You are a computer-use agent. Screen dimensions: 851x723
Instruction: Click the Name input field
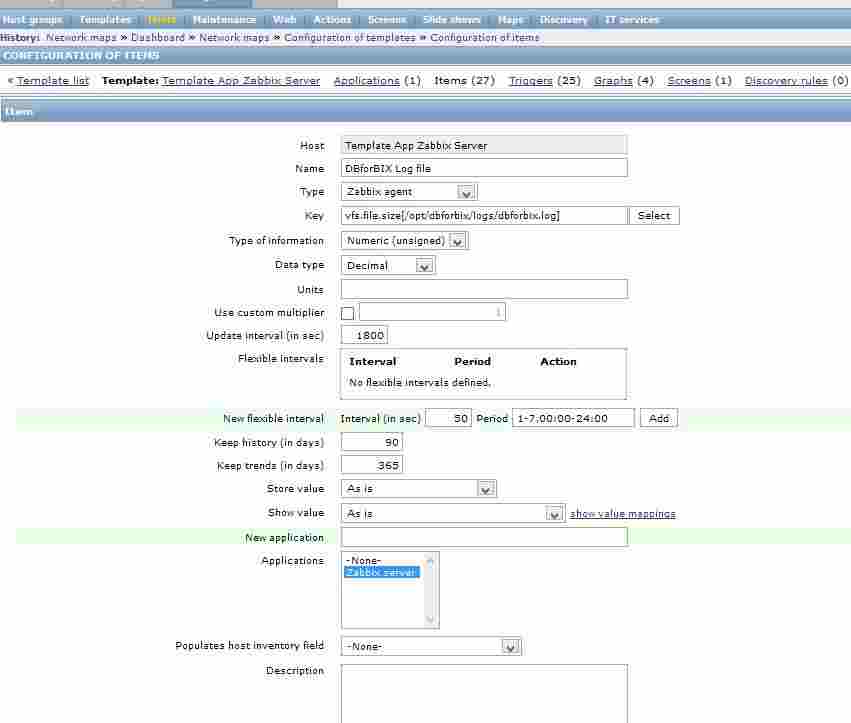click(x=484, y=168)
